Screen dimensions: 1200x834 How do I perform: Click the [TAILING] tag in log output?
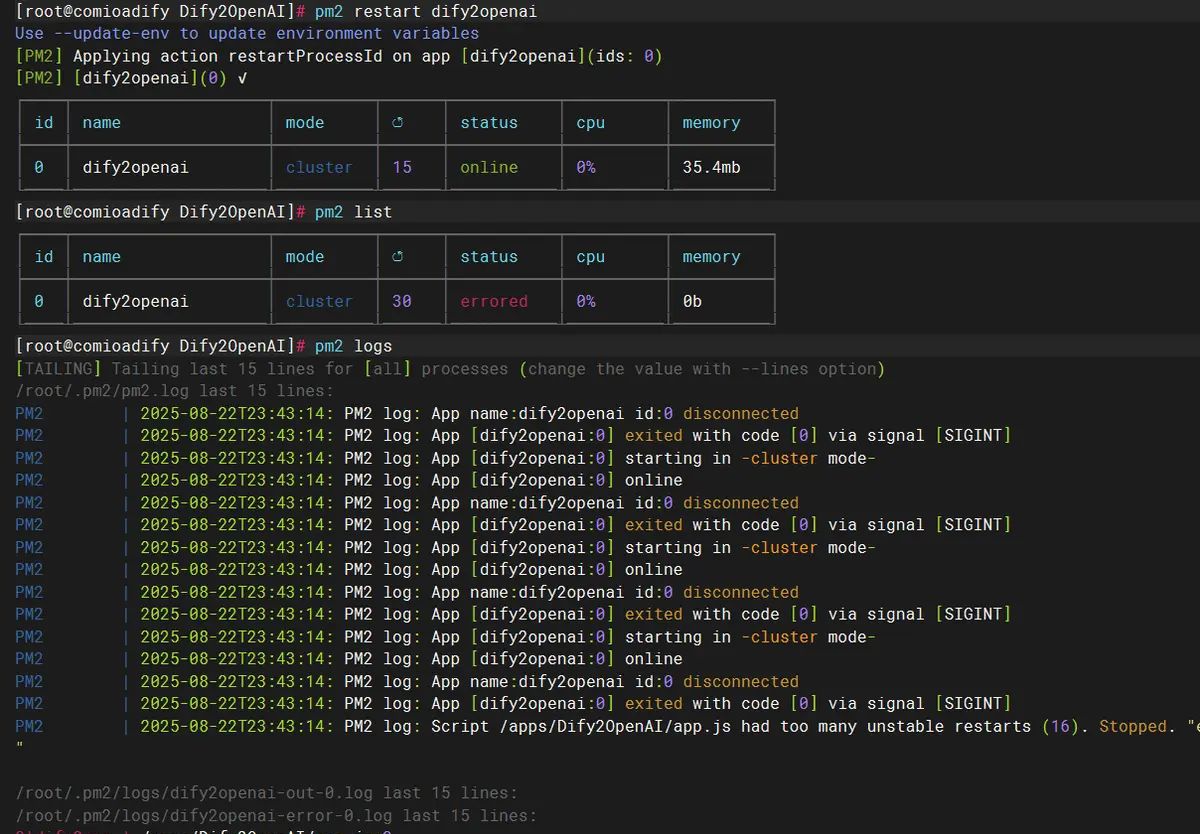58,369
